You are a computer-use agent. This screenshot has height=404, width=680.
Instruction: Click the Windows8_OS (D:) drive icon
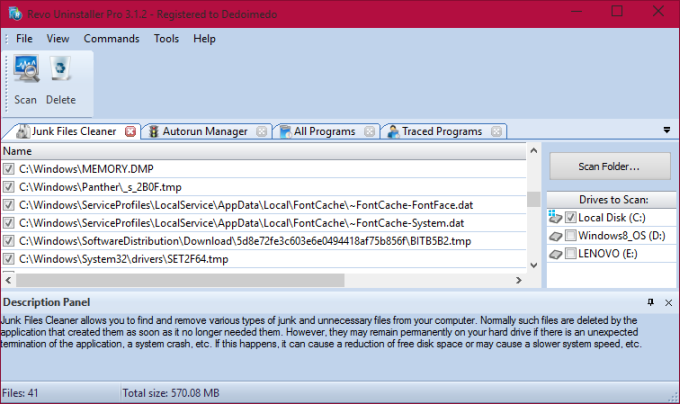coord(556,236)
